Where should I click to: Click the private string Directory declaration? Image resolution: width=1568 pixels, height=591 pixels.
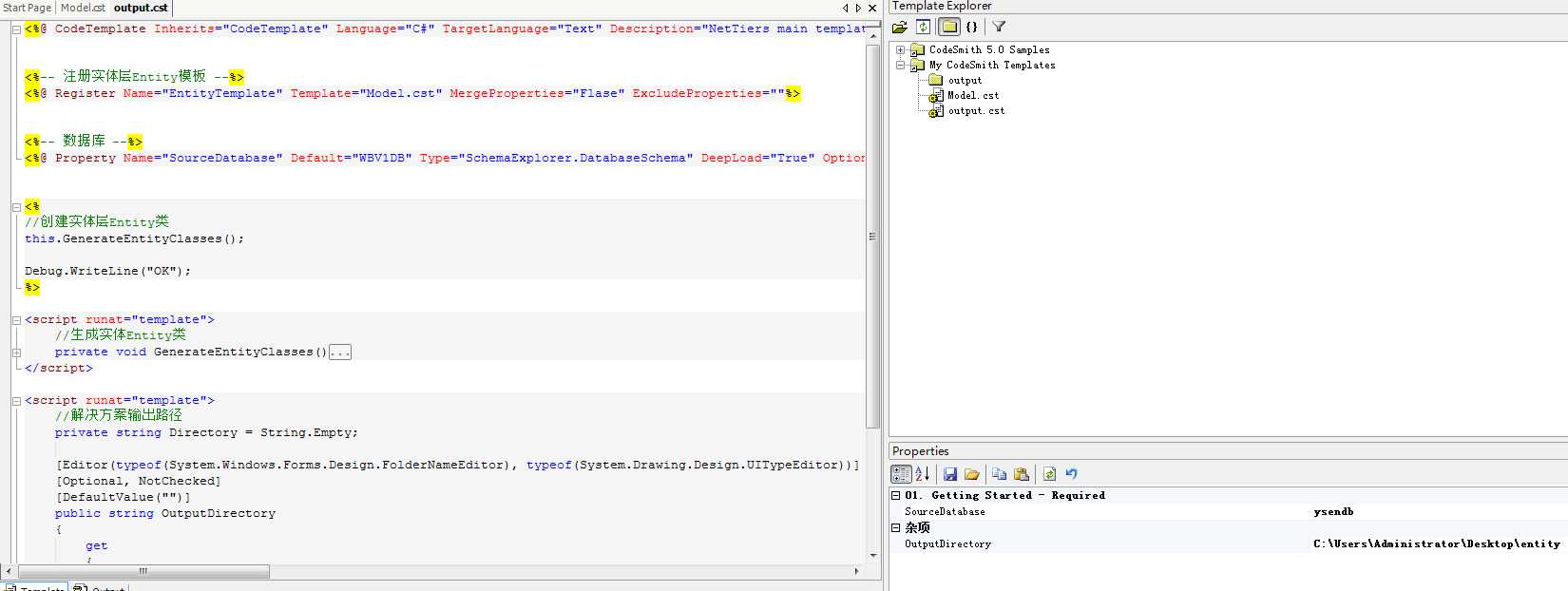tap(206, 432)
